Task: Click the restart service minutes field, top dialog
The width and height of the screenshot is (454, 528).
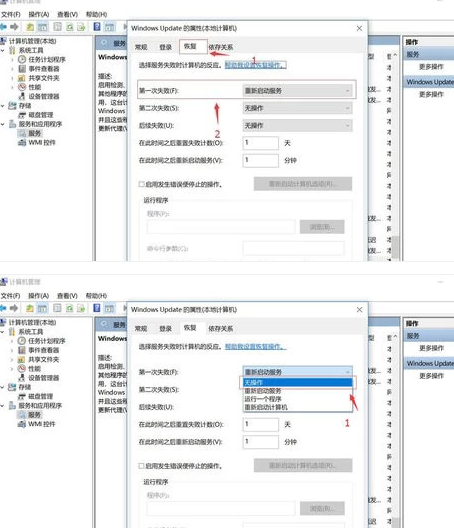Action: [261, 160]
